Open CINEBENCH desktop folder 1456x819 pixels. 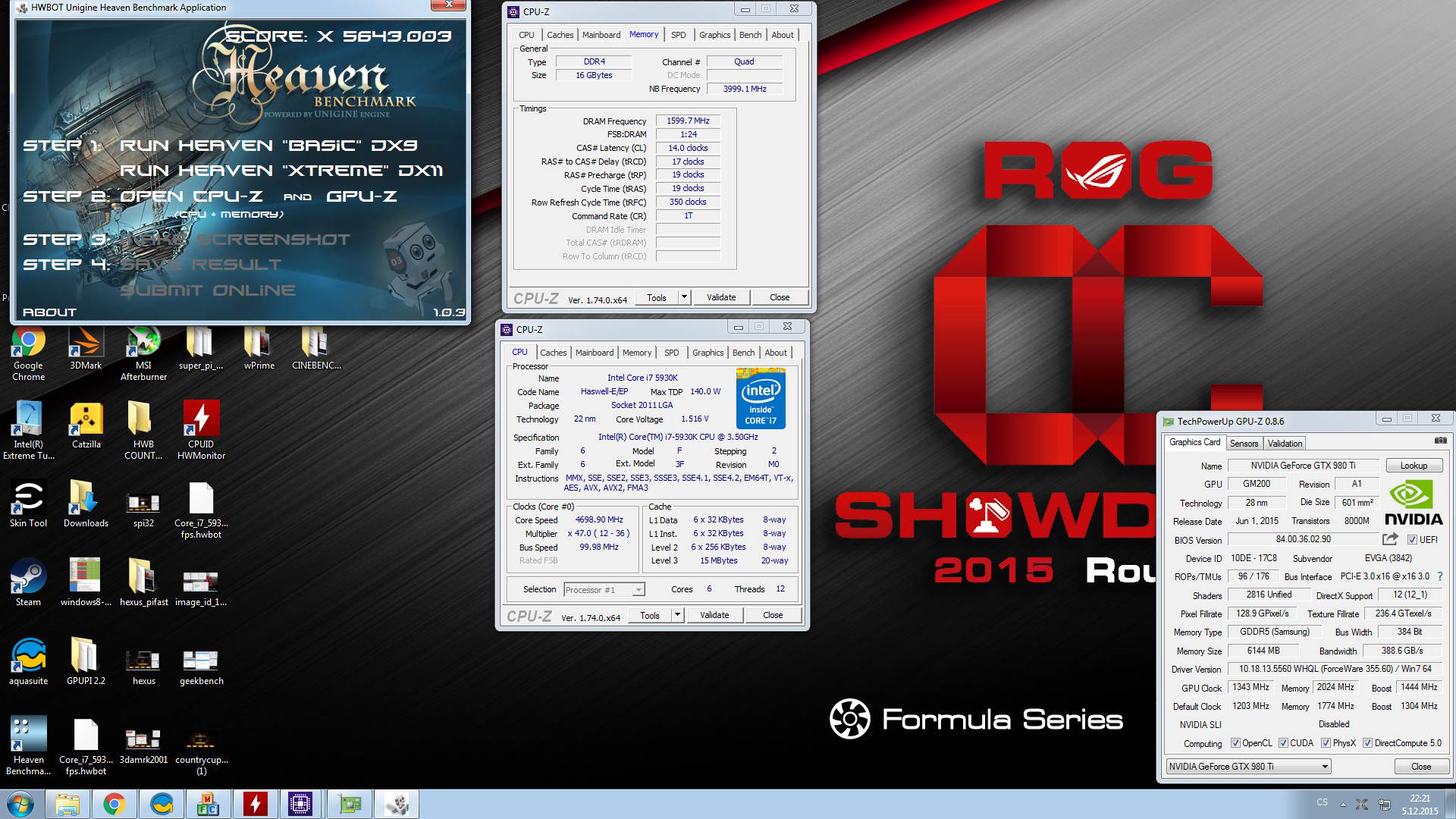click(316, 349)
